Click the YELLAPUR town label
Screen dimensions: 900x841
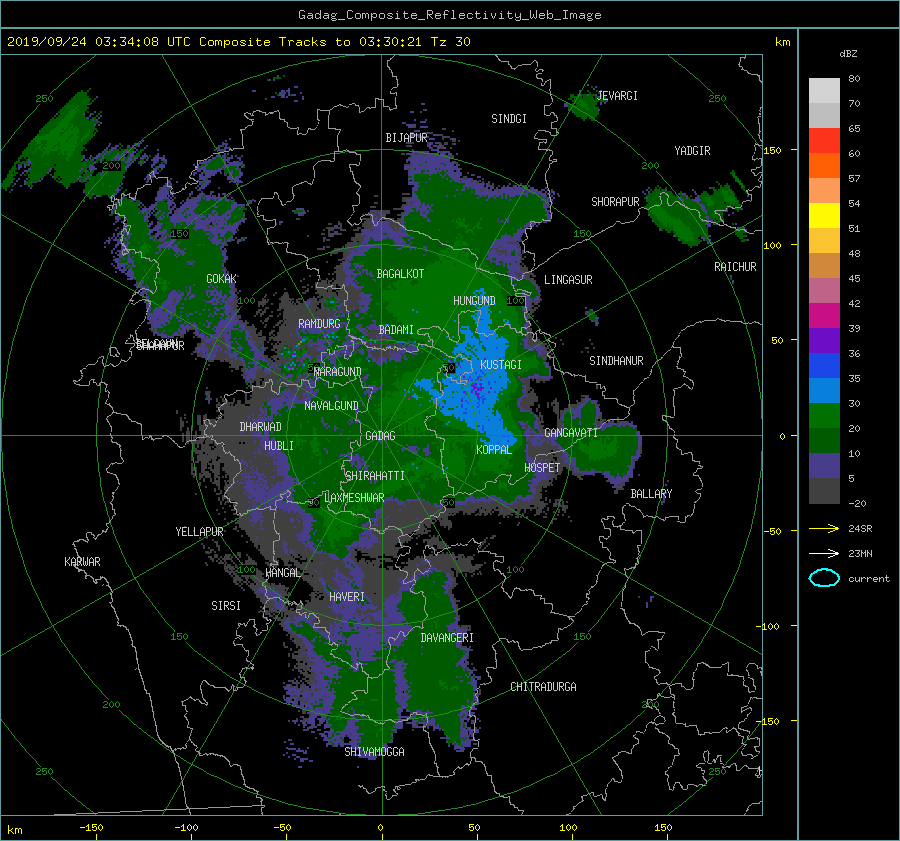[199, 532]
